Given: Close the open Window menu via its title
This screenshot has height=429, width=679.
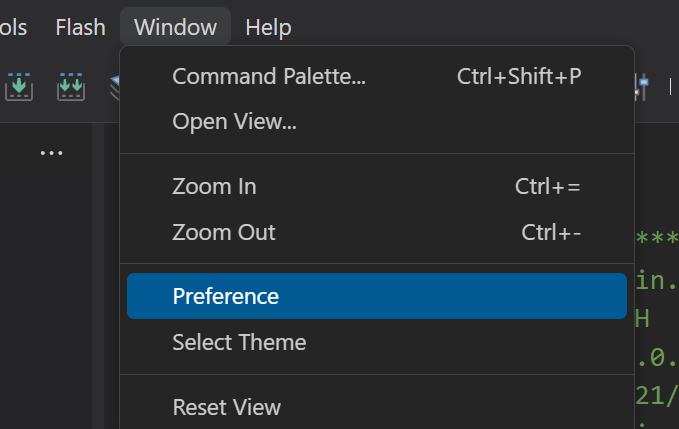Looking at the screenshot, I should 175,27.
